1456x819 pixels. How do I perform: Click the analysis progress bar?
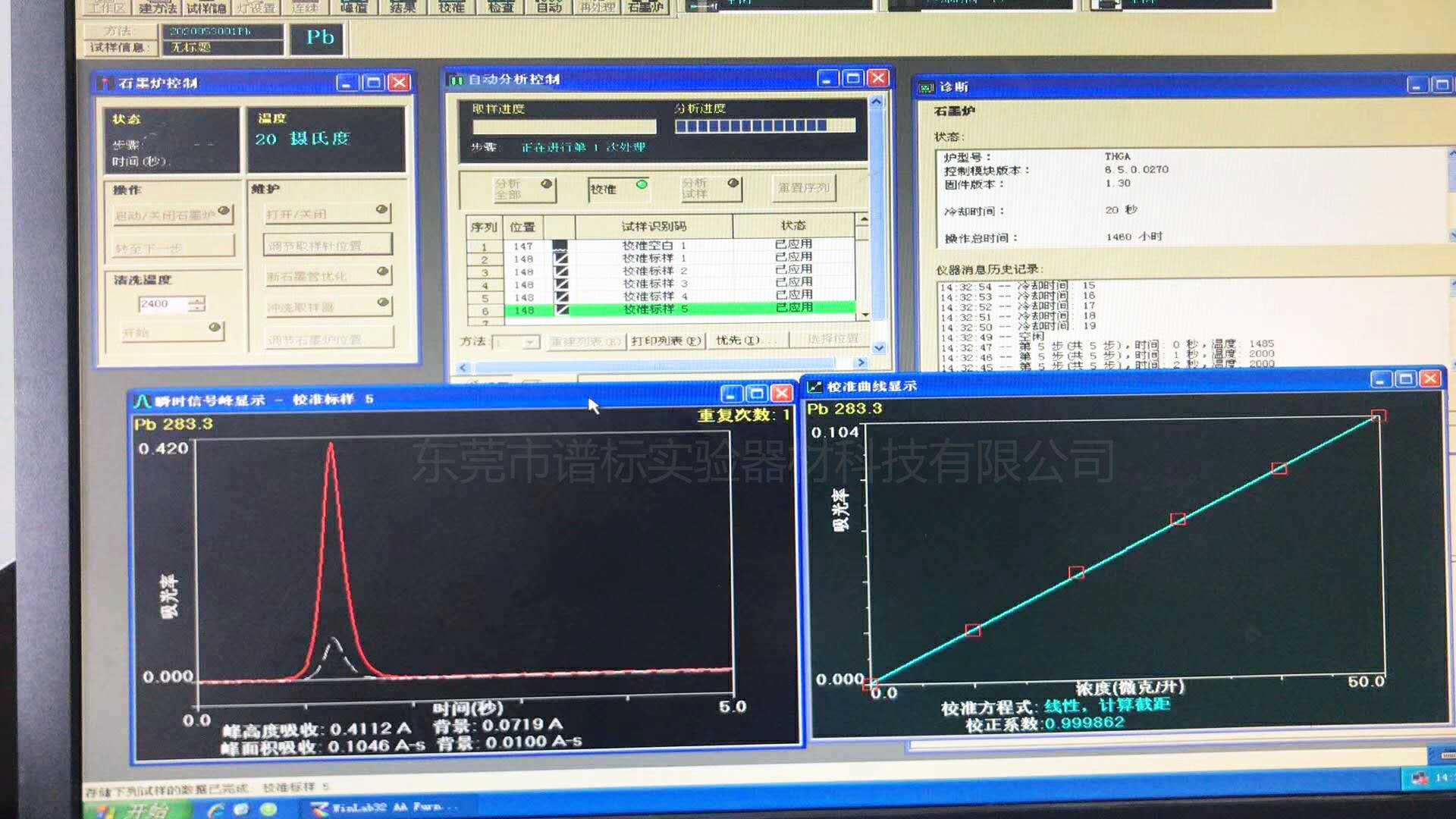tap(764, 126)
